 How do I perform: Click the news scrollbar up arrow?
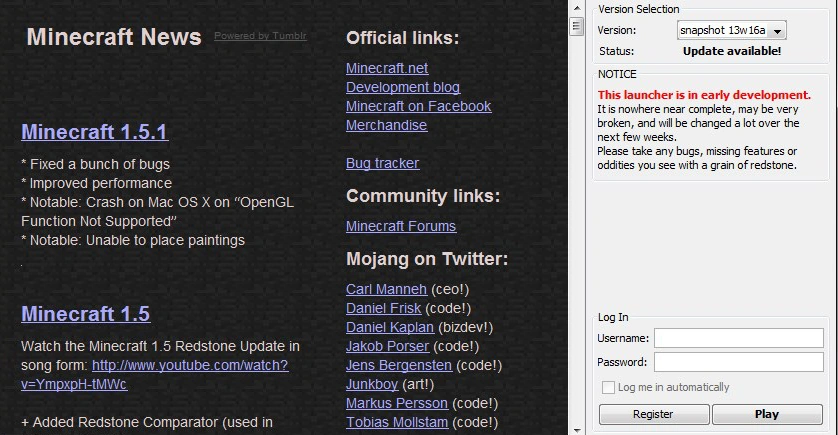(x=577, y=8)
